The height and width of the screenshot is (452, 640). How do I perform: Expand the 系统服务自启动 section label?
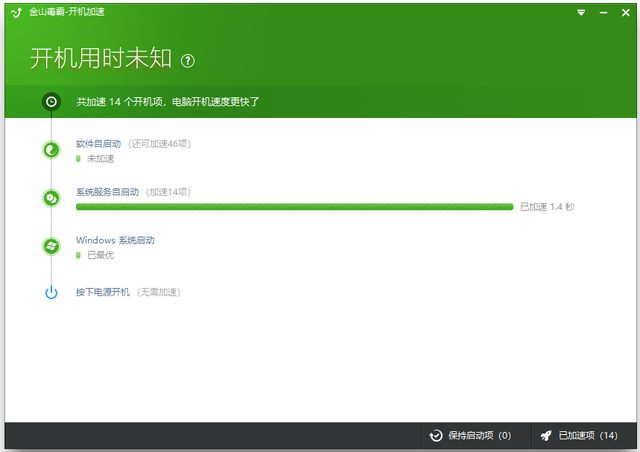click(107, 192)
